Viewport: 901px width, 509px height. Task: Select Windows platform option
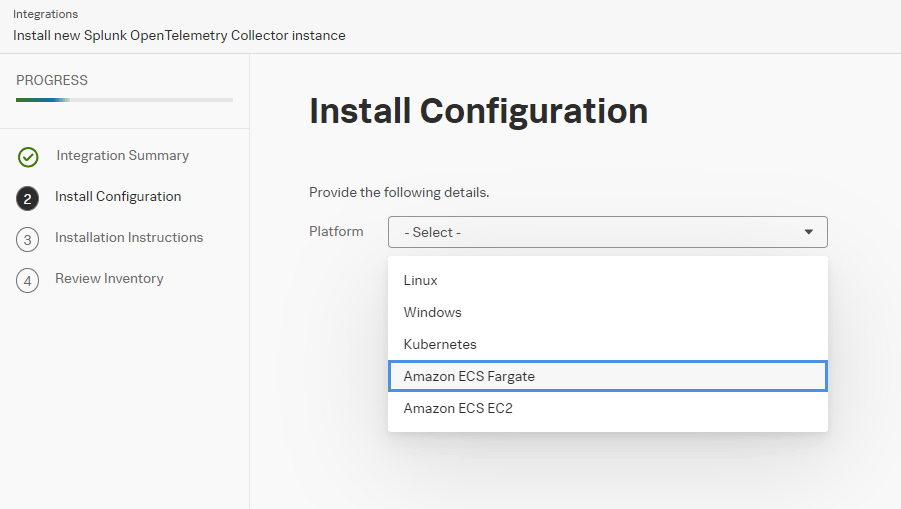[607, 313]
